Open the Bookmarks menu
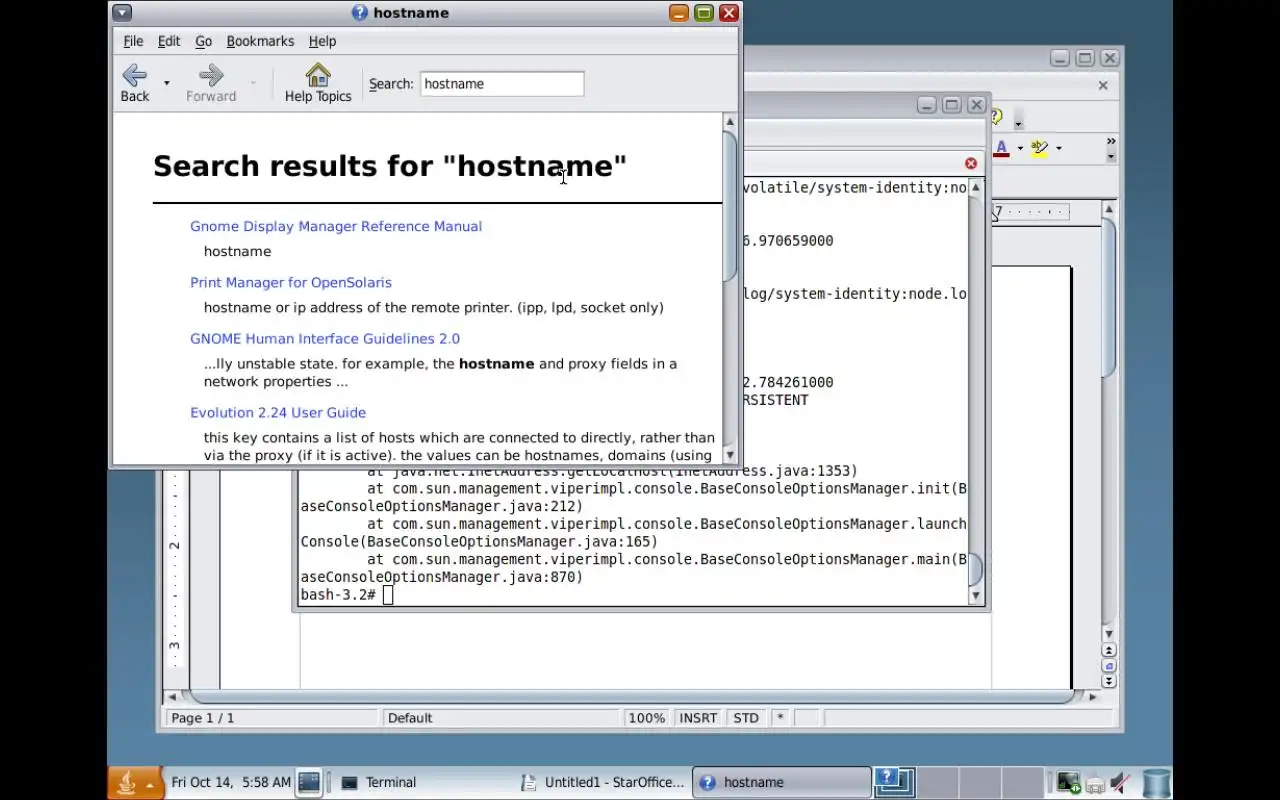The image size is (1280, 800). click(x=260, y=41)
